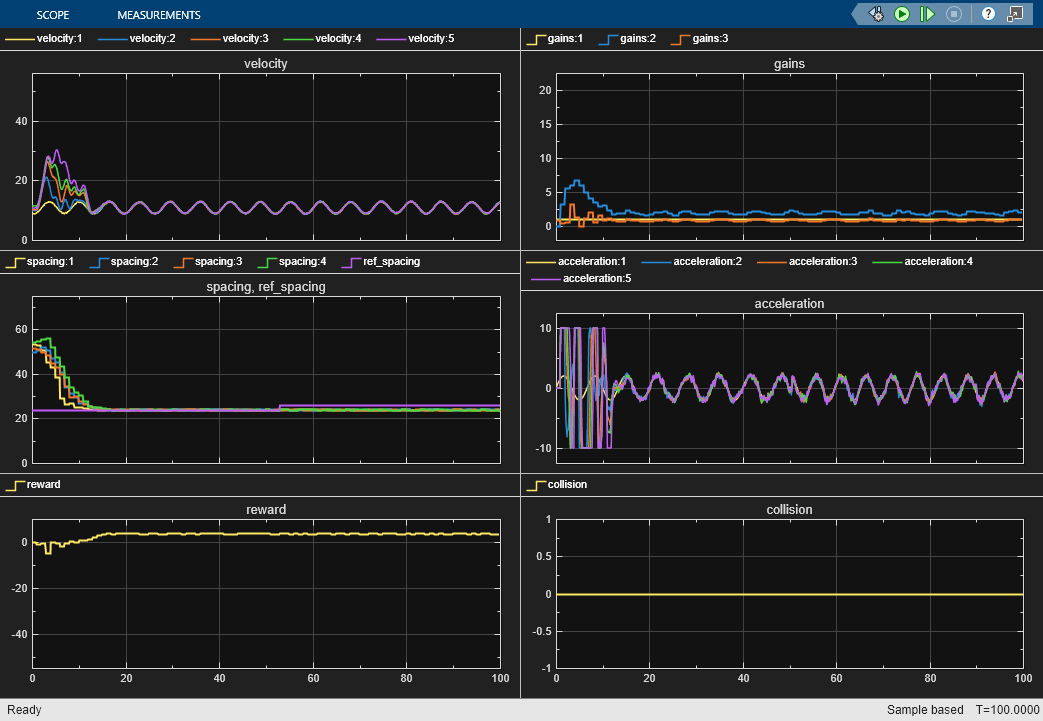
Task: Click the greyed-out Stop simulation button
Action: click(954, 14)
